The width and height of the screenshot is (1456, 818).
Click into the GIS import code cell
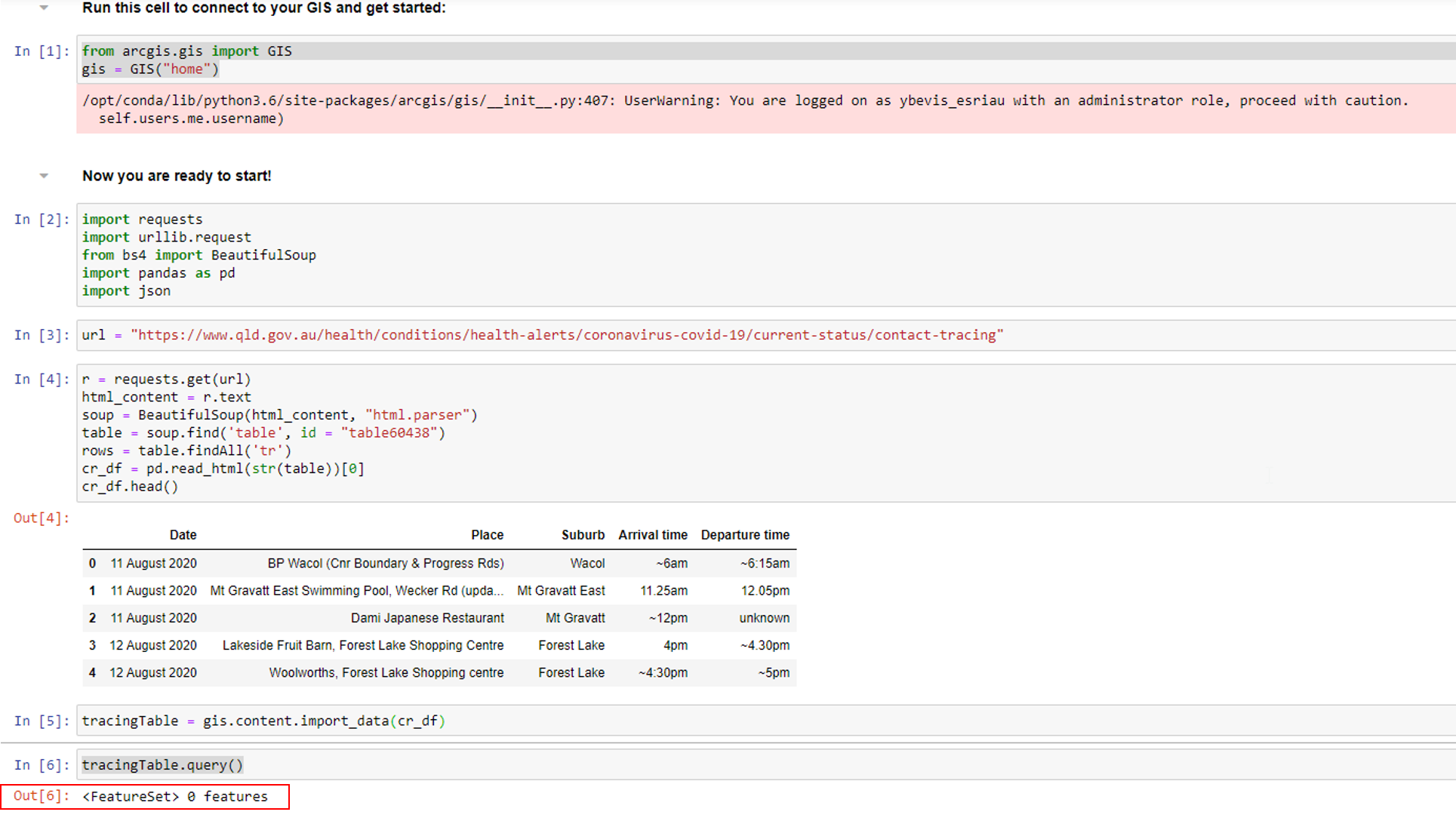point(766,60)
